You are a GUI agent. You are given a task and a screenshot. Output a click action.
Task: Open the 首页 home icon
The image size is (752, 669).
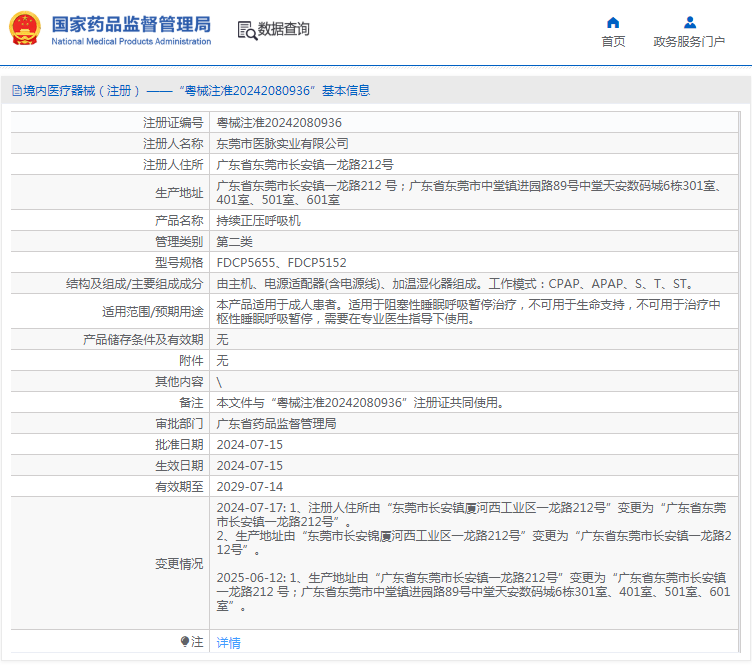(x=613, y=23)
